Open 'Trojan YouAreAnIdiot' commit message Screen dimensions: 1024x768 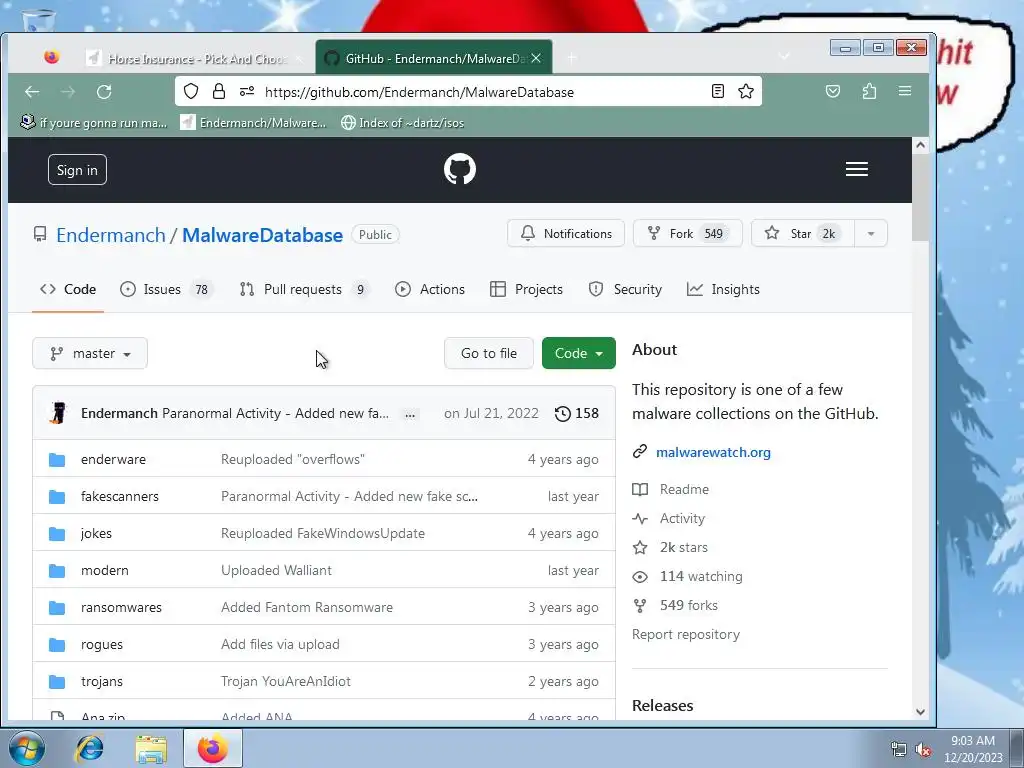[286, 681]
